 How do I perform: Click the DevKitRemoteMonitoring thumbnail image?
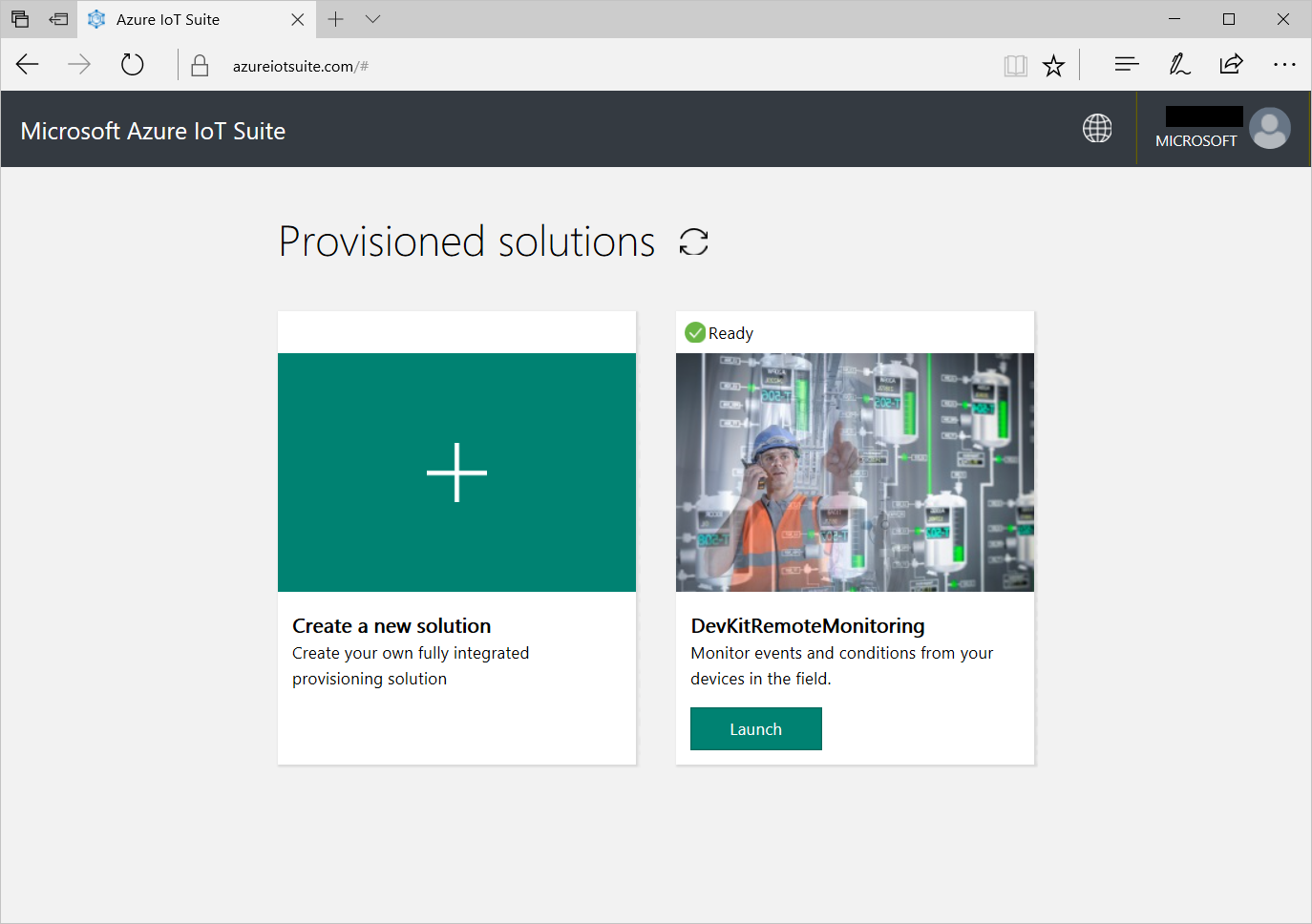[855, 472]
